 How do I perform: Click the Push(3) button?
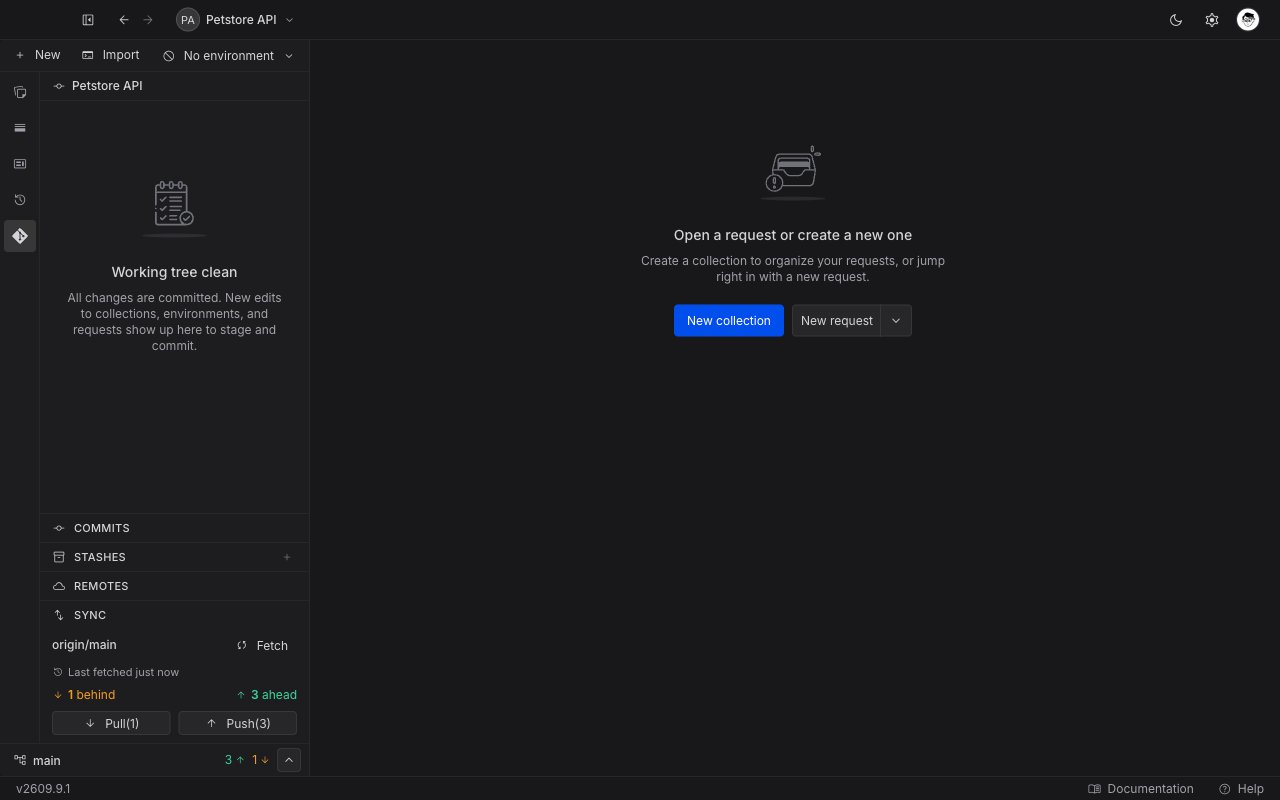[x=238, y=723]
